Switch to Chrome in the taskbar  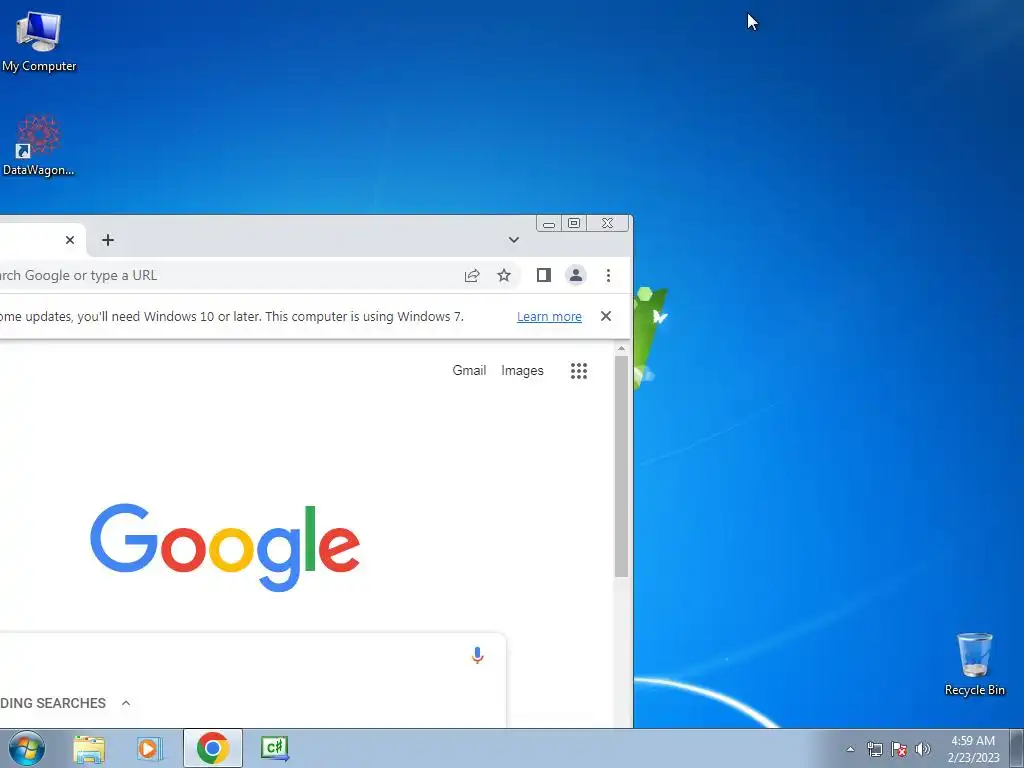pos(212,748)
